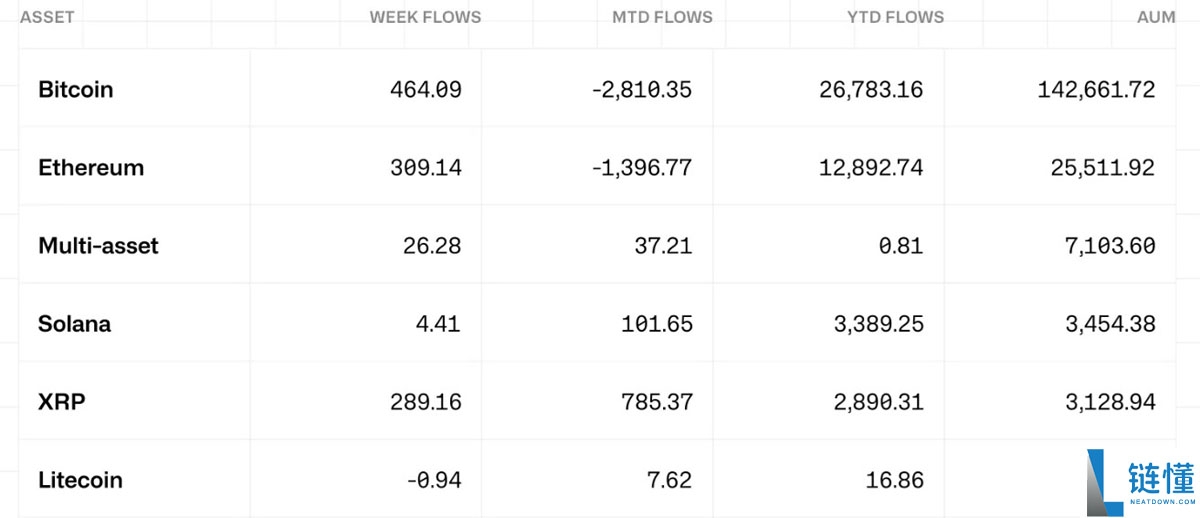Screen dimensions: 1200x518
Task: Click Bitcoin's week flows value 464.09
Action: 426,90
